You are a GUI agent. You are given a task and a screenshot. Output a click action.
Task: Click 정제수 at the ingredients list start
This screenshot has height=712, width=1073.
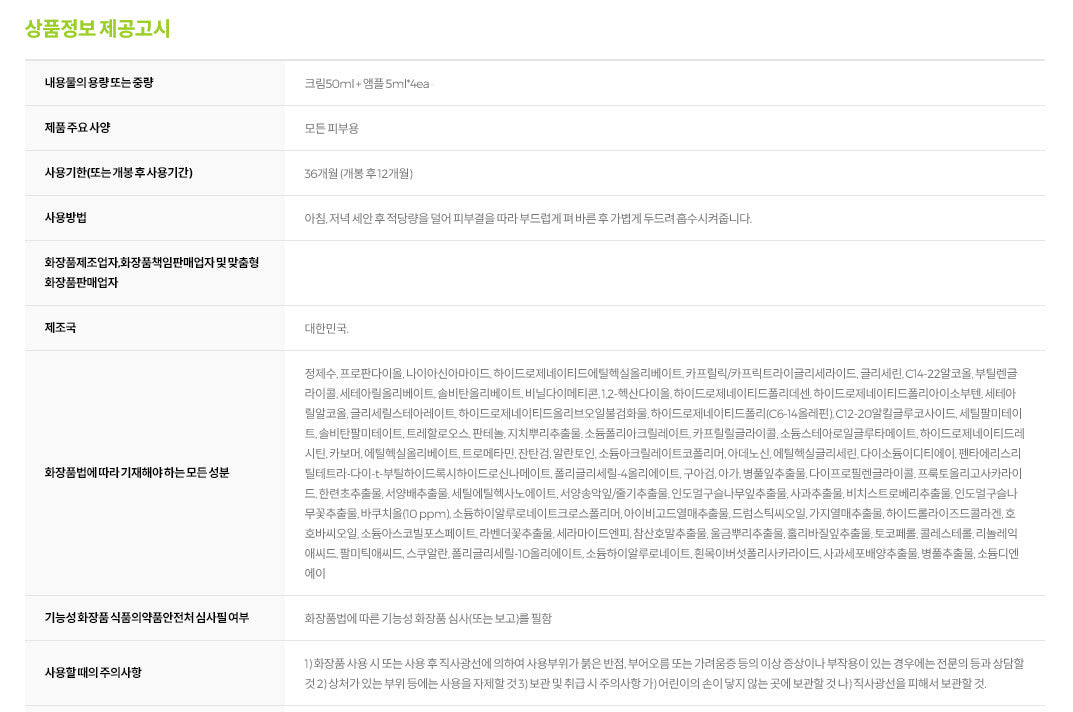tap(320, 373)
